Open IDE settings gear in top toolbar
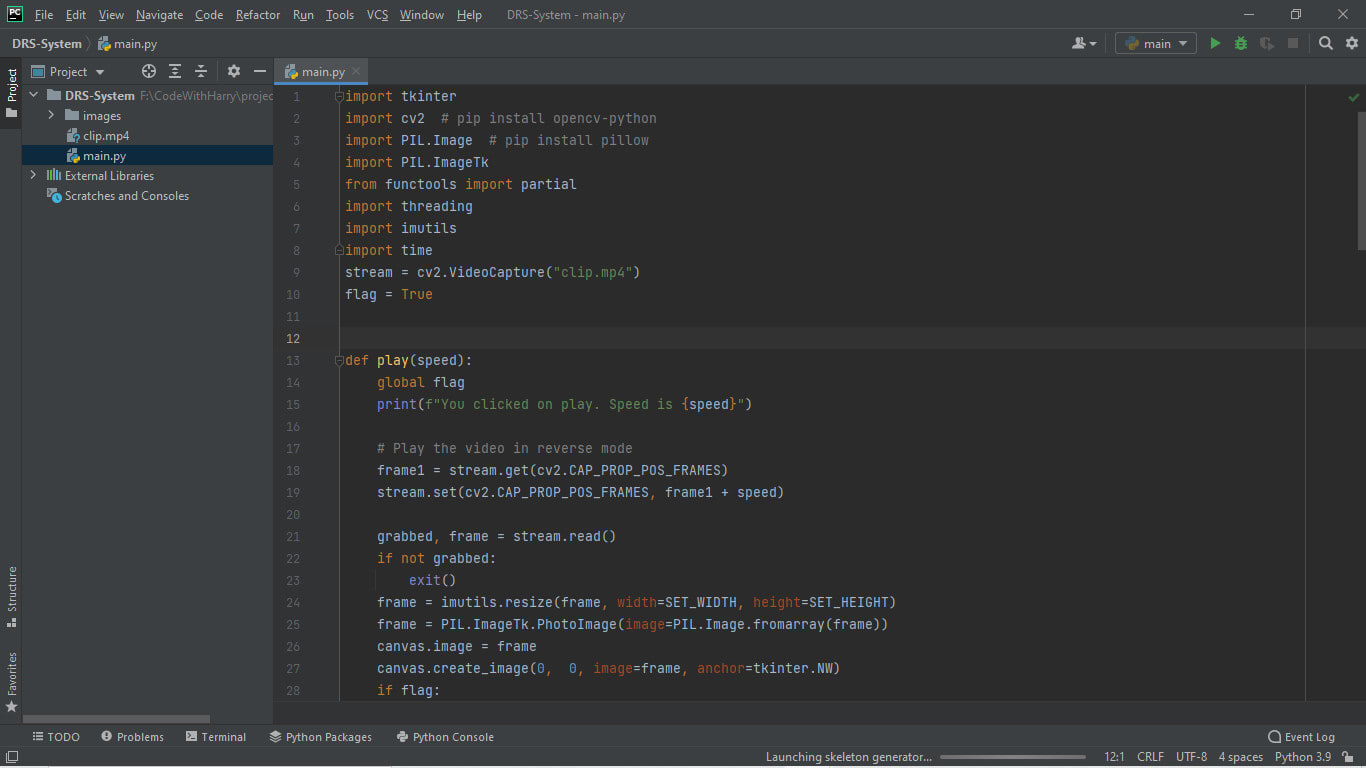 point(1352,43)
